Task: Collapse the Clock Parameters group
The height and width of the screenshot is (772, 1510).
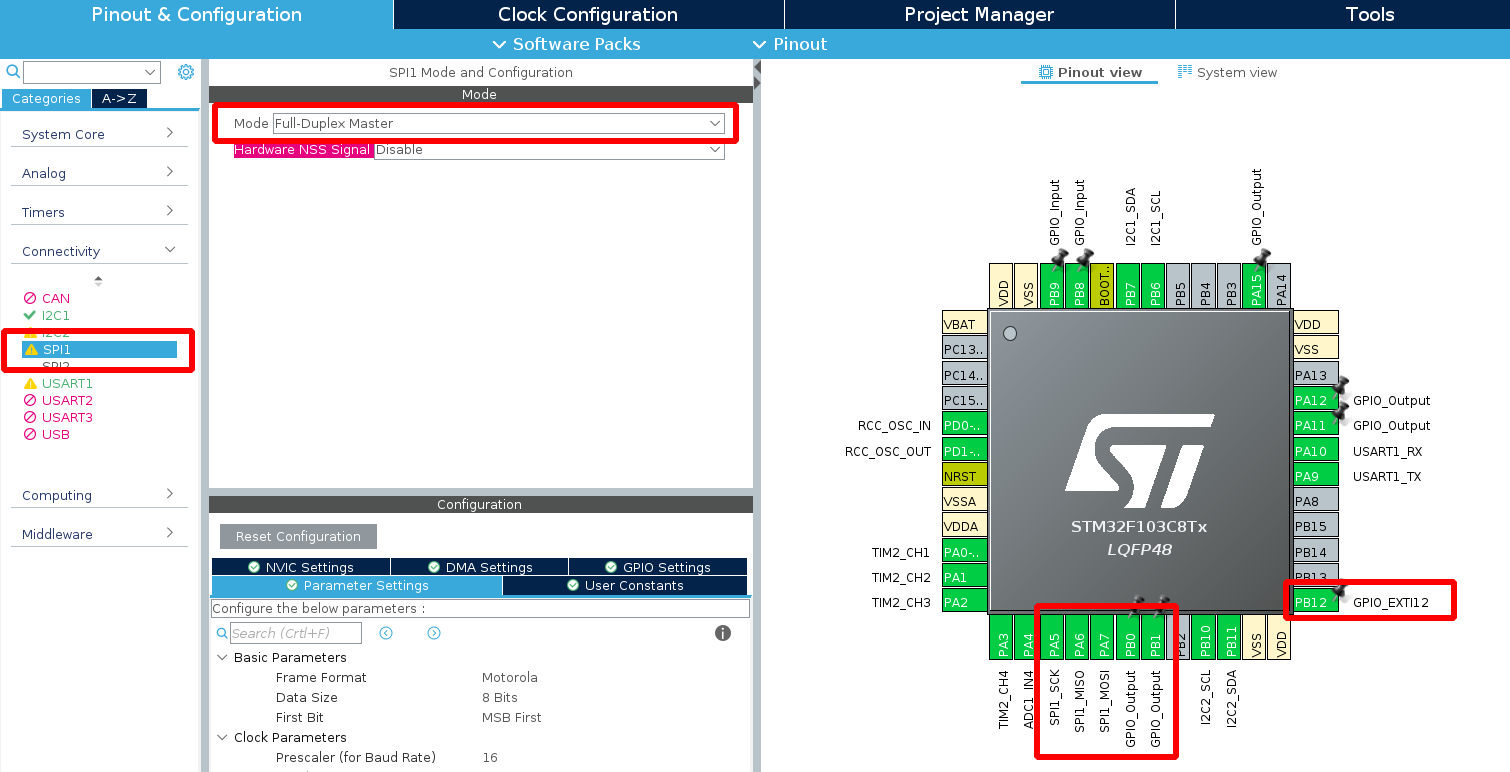Action: pyautogui.click(x=222, y=737)
